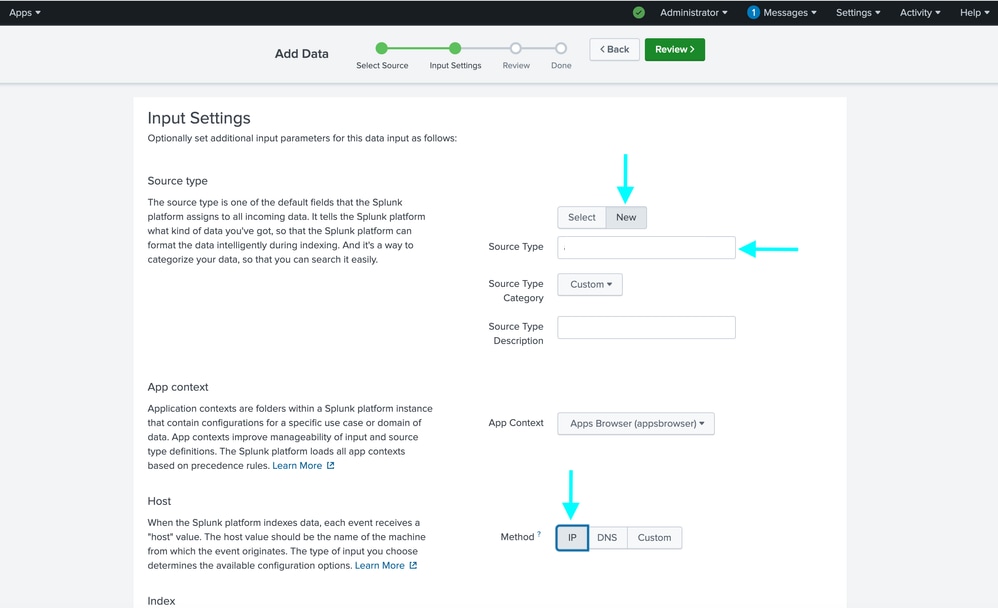Open external-link icon beside App context Learn More
Viewport: 998px width, 608px height.
coord(330,465)
